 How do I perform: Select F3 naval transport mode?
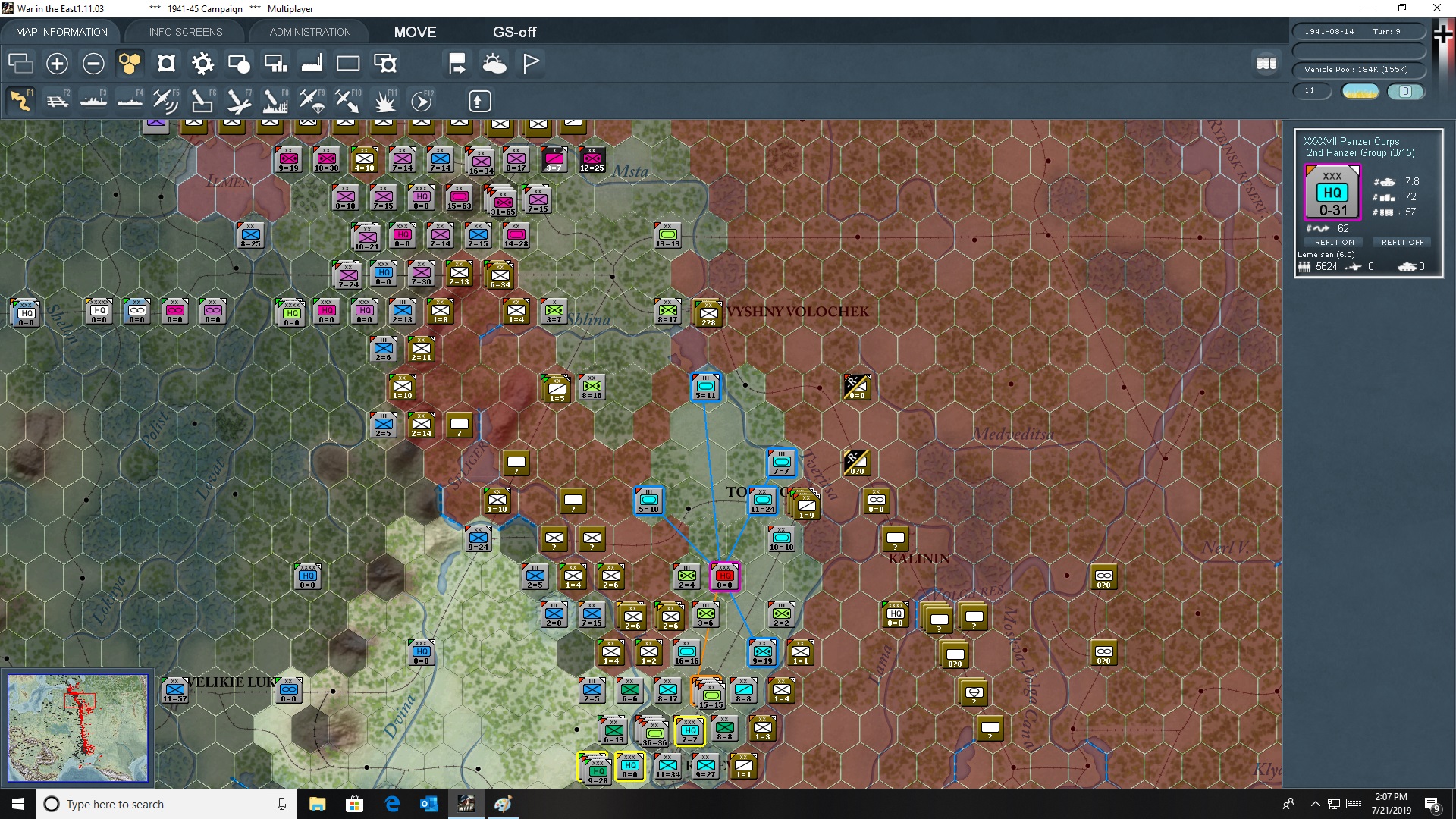pos(94,101)
